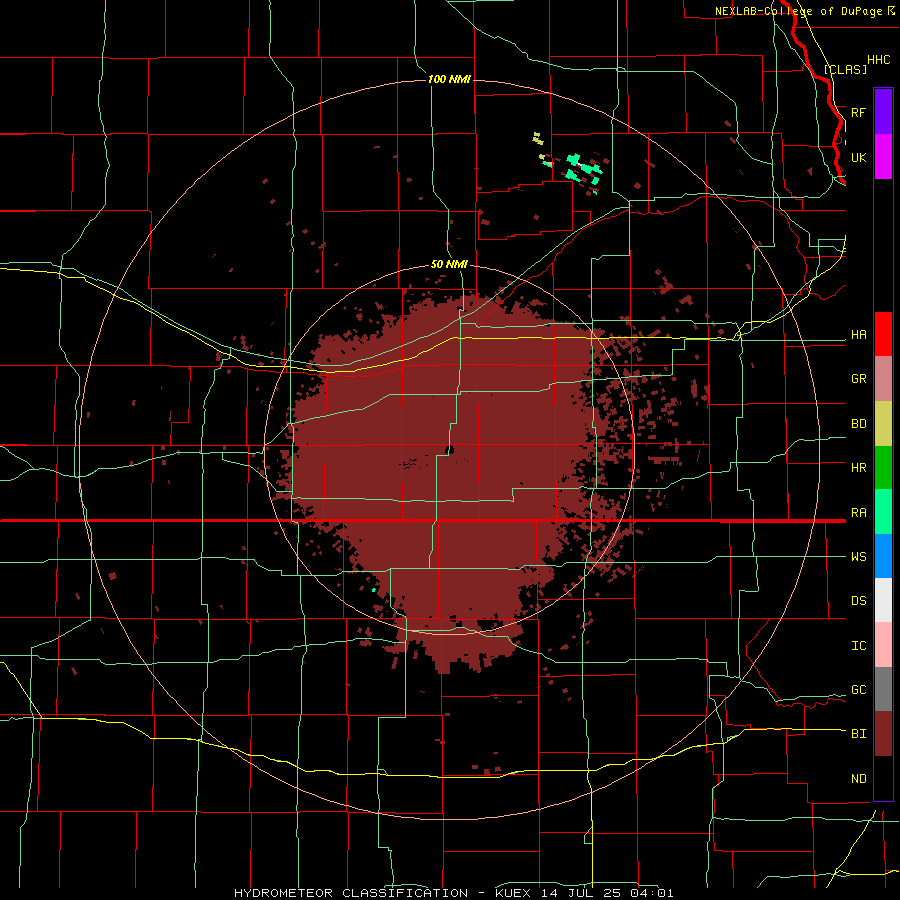Click the 'RF' legend label text
Screen dimensions: 900x900
pyautogui.click(x=858, y=112)
